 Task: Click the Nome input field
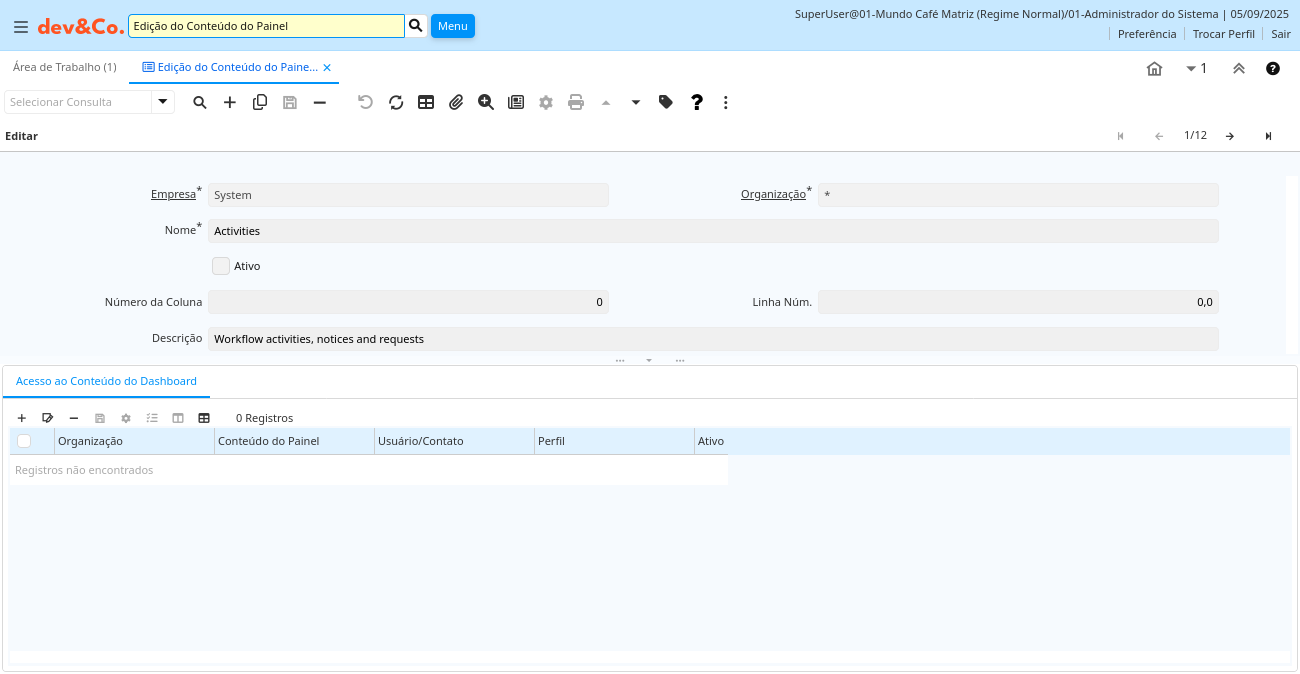coord(713,231)
